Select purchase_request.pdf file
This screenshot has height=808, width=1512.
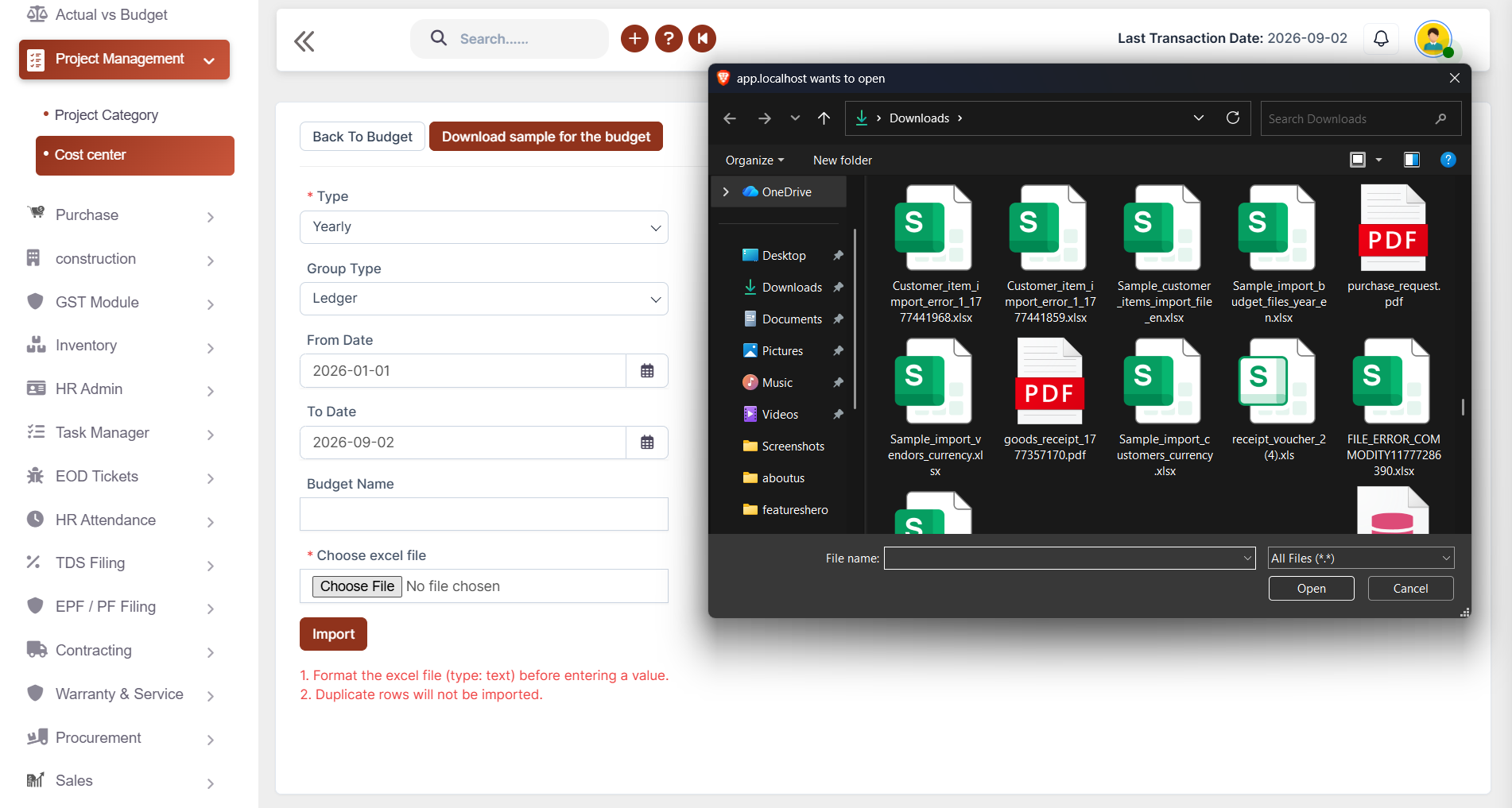pos(1394,247)
